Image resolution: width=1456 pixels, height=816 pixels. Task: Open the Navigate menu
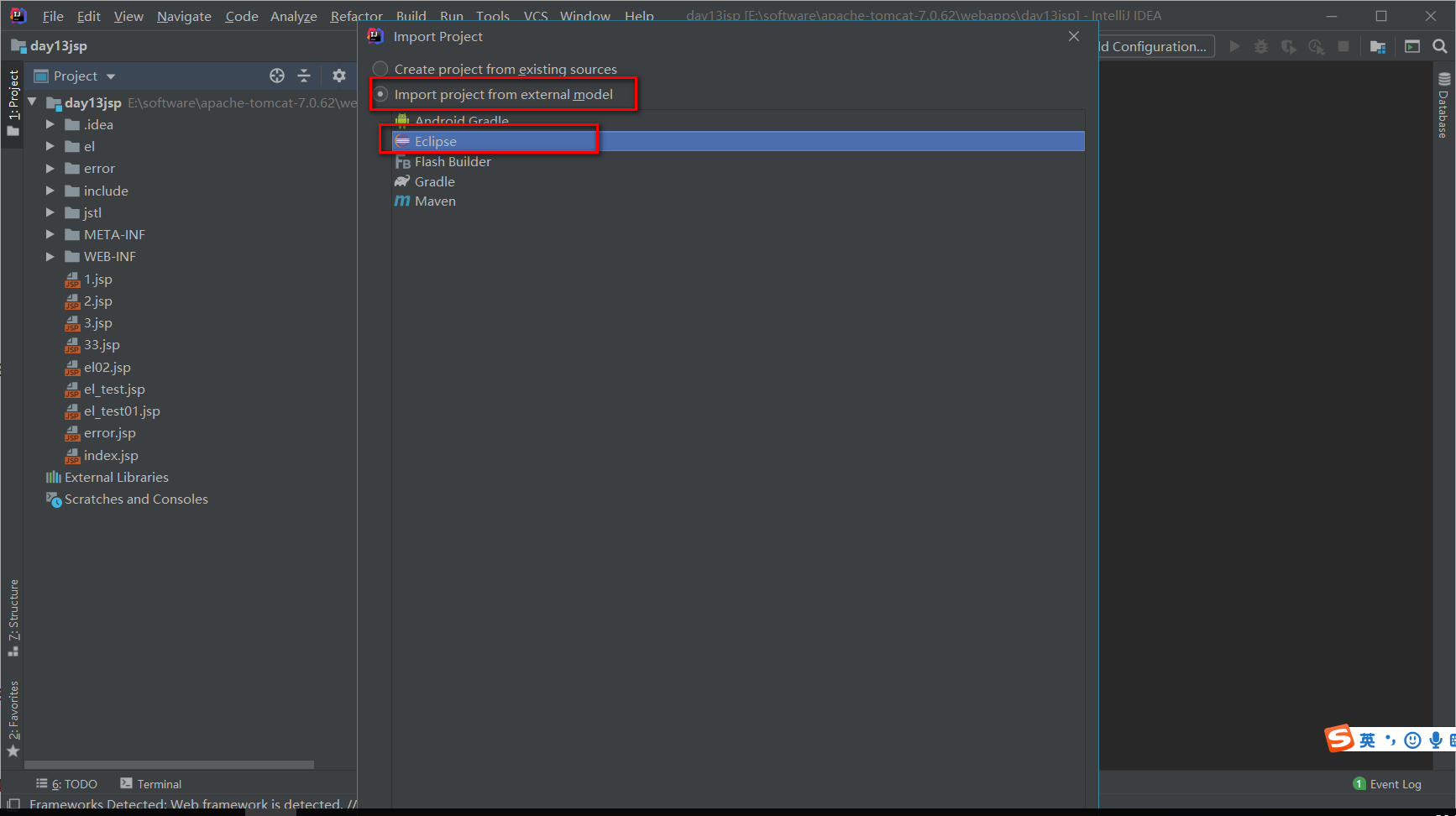(x=184, y=16)
